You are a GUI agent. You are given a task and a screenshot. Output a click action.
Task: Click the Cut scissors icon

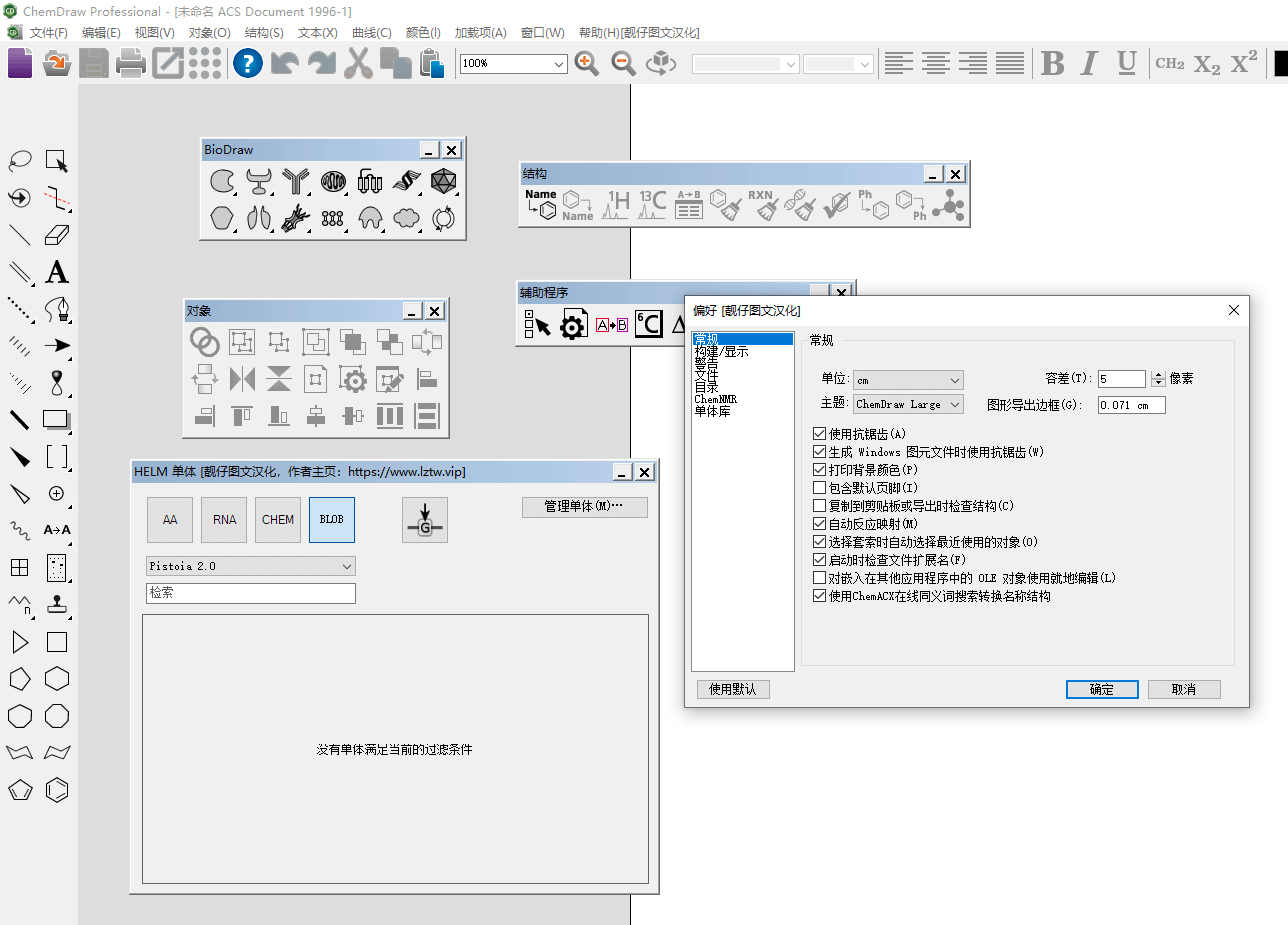[x=358, y=64]
